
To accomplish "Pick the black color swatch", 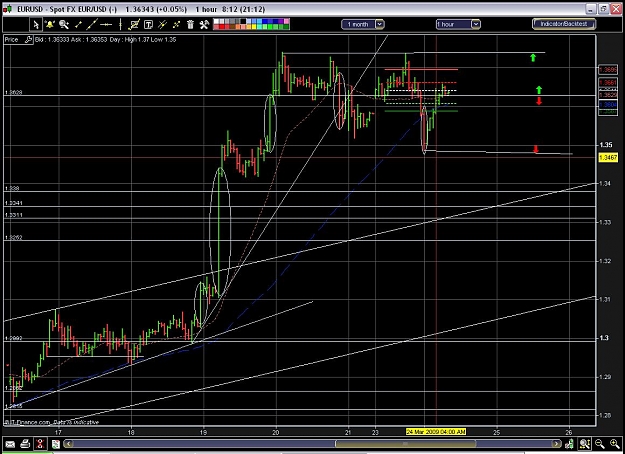I will point(243,21).
